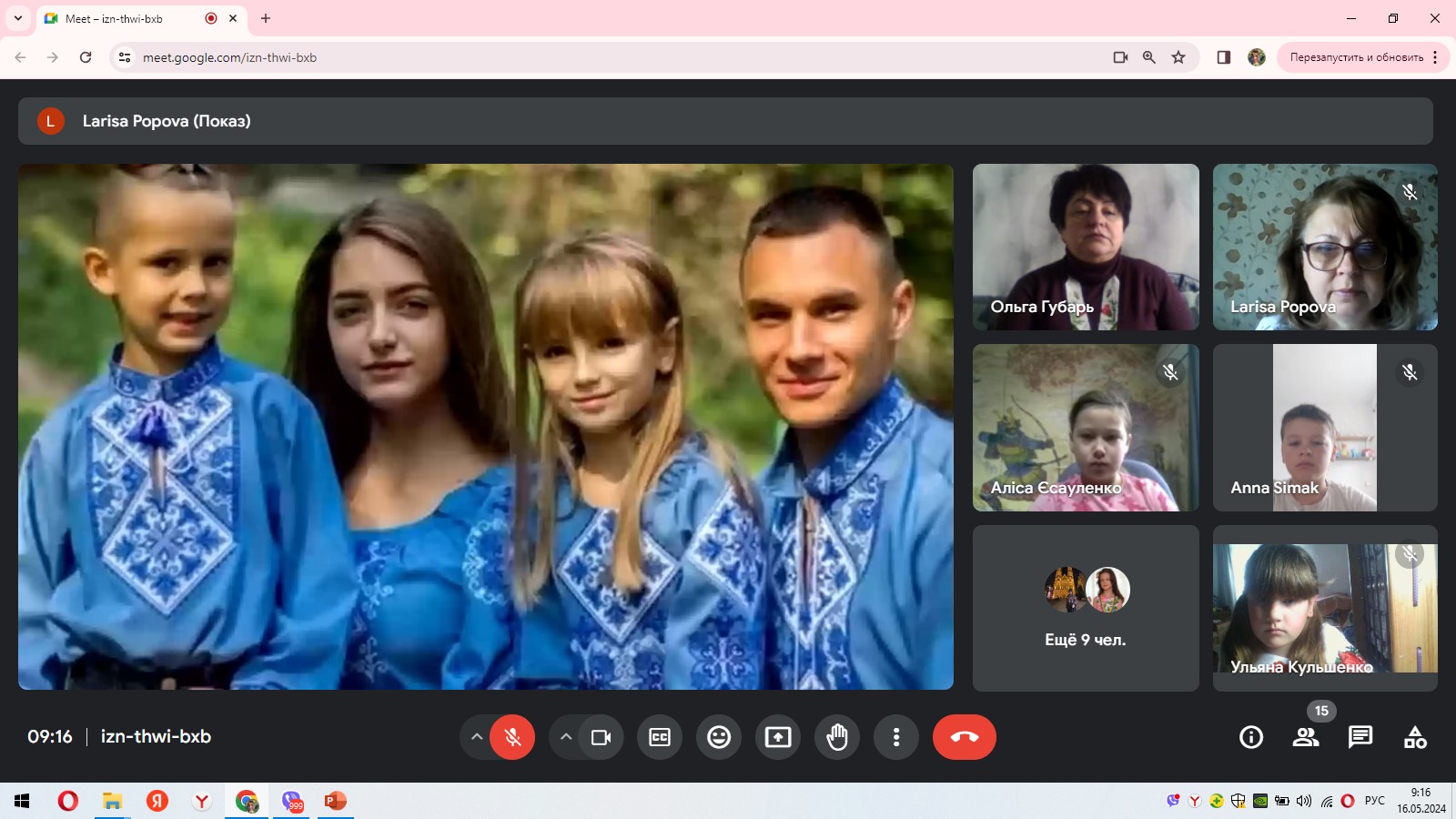Viewport: 1456px width, 819px height.
Task: Open the 'Ещё 9 чел.' participants tile
Action: click(x=1086, y=608)
